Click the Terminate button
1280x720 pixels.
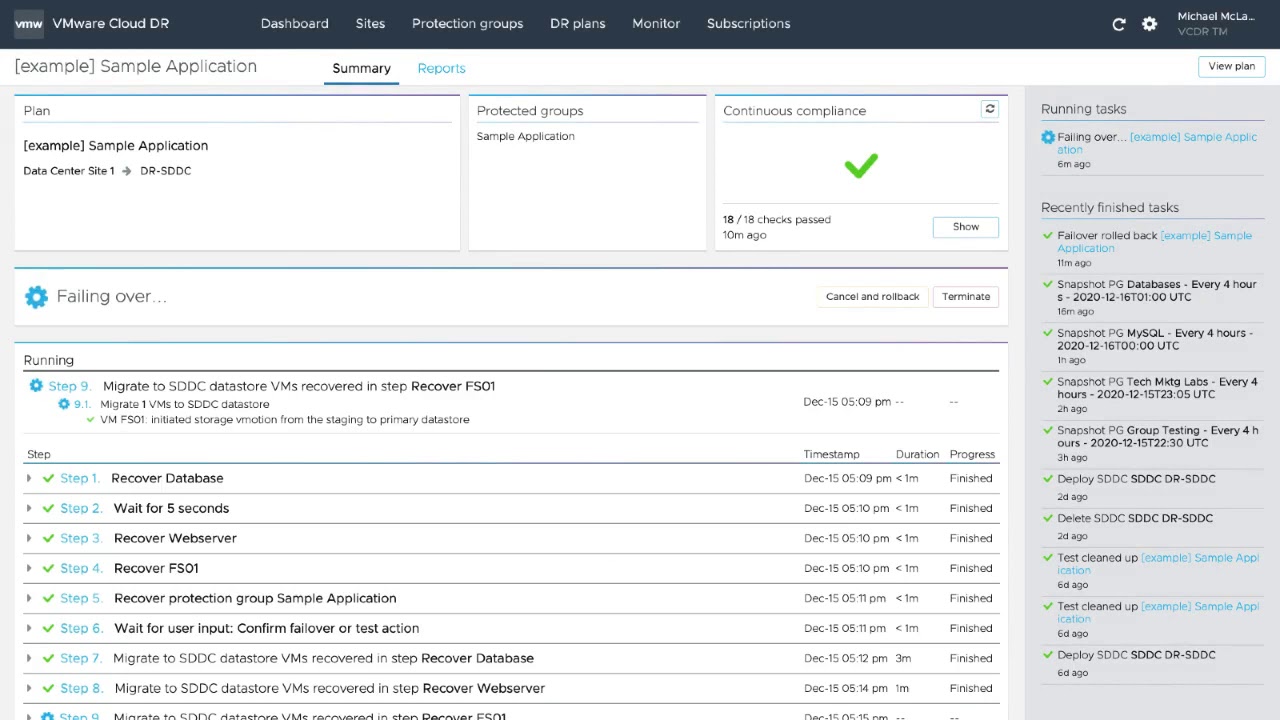(x=966, y=297)
